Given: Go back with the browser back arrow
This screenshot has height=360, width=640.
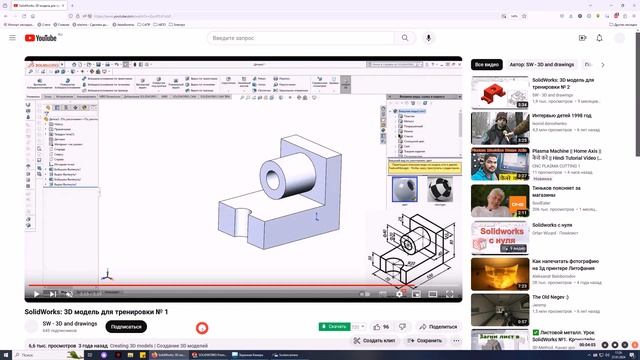Looking at the screenshot, I should (6, 16).
